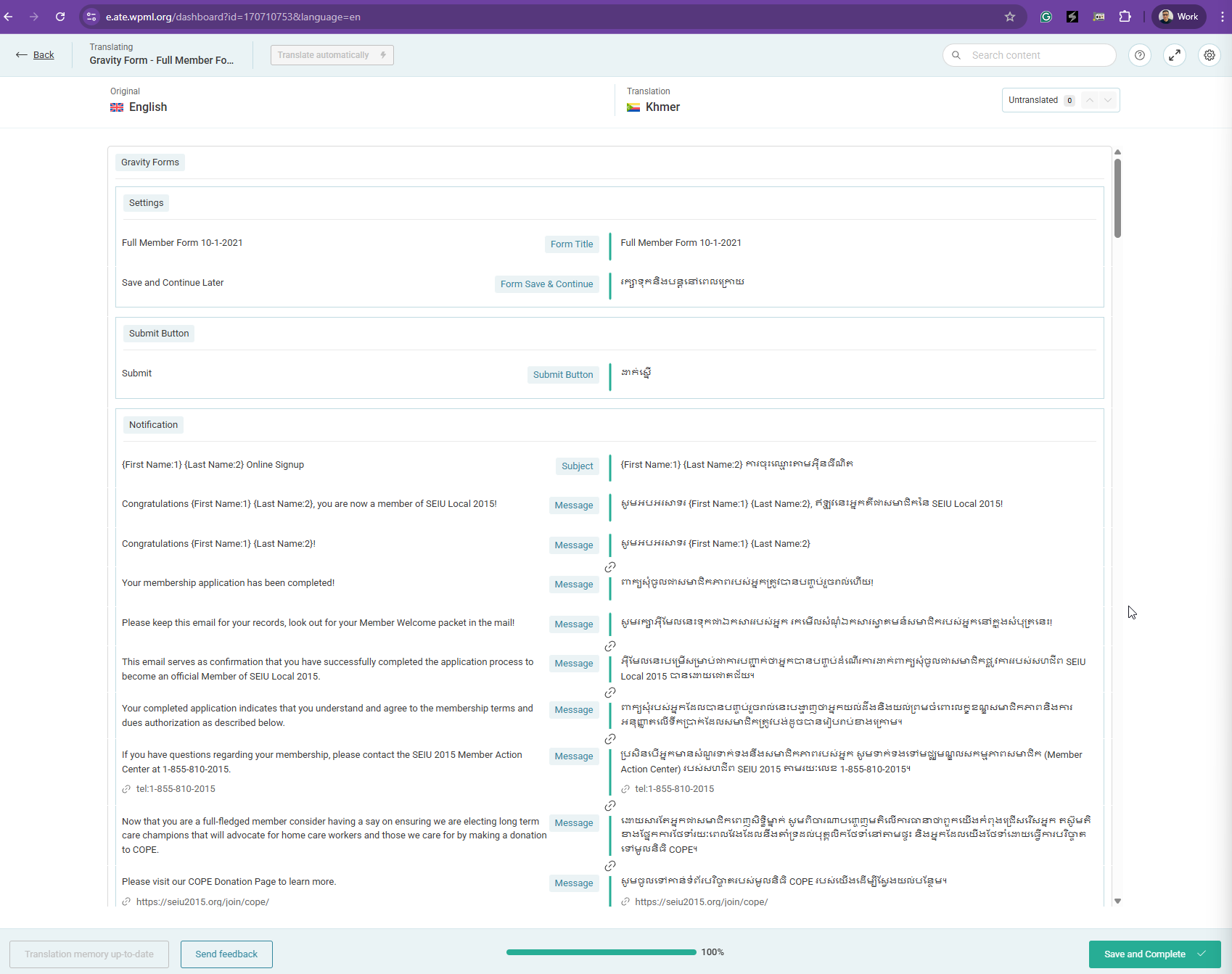Select Message tag for 'If you have questions' row
This screenshot has width=1232, height=974.
coord(574,756)
